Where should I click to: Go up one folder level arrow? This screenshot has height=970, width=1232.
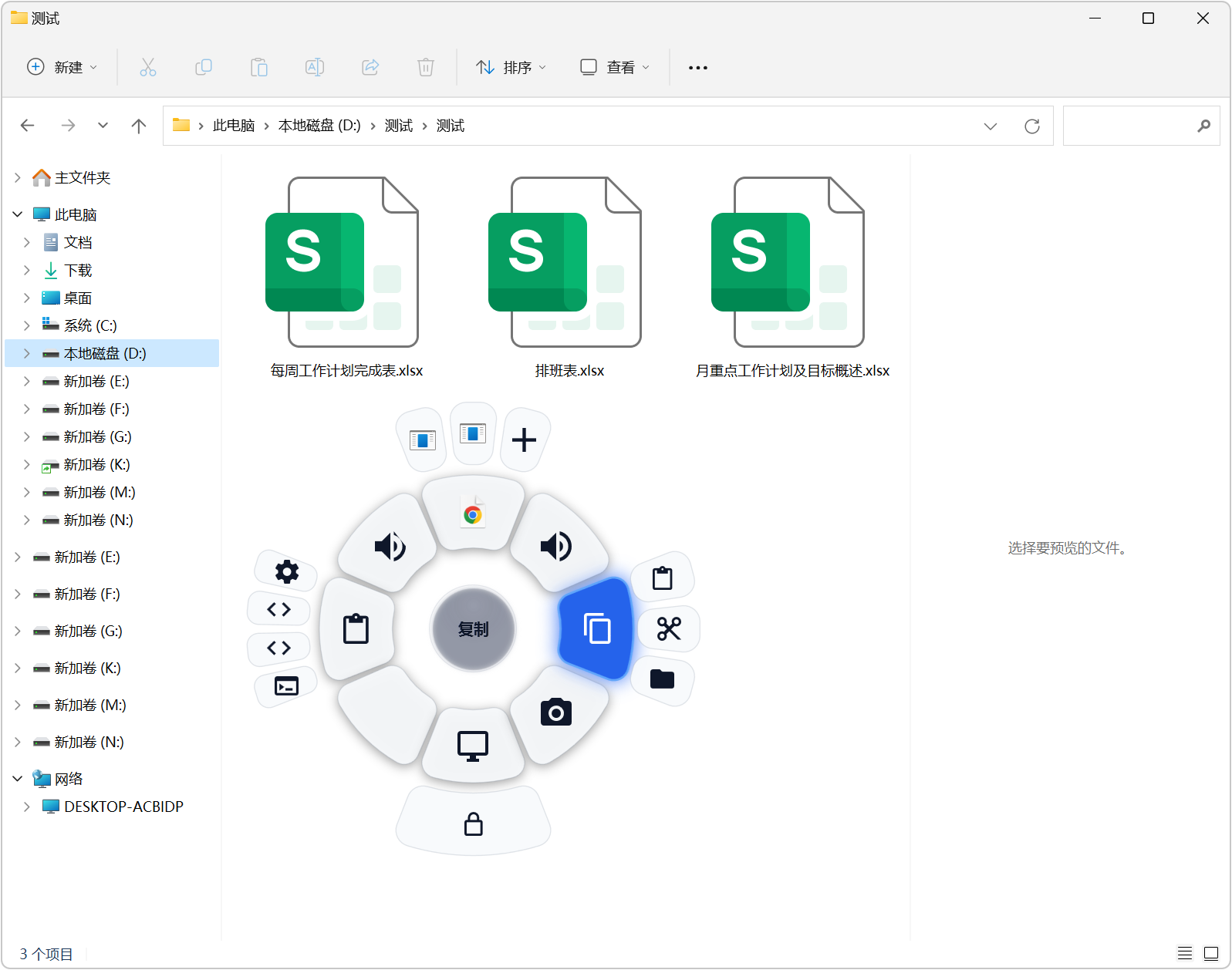pyautogui.click(x=139, y=126)
